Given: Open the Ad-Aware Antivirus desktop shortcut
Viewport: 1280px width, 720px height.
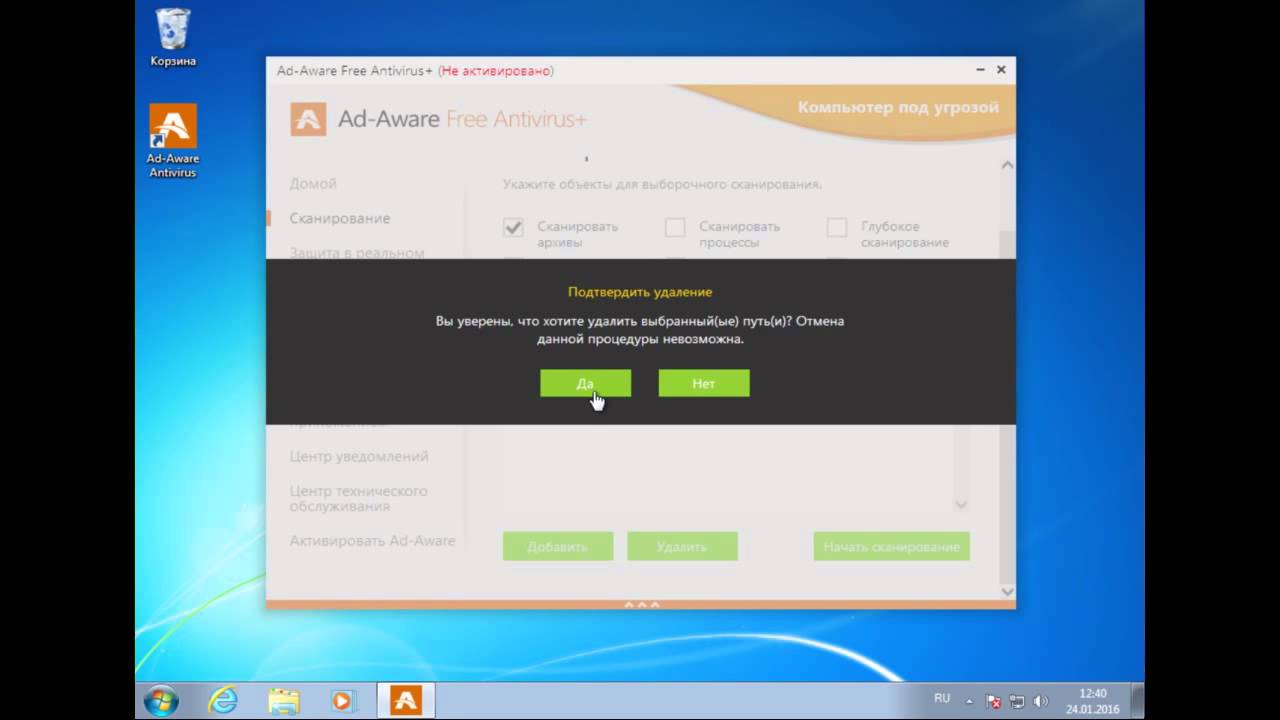Looking at the screenshot, I should click(x=173, y=141).
